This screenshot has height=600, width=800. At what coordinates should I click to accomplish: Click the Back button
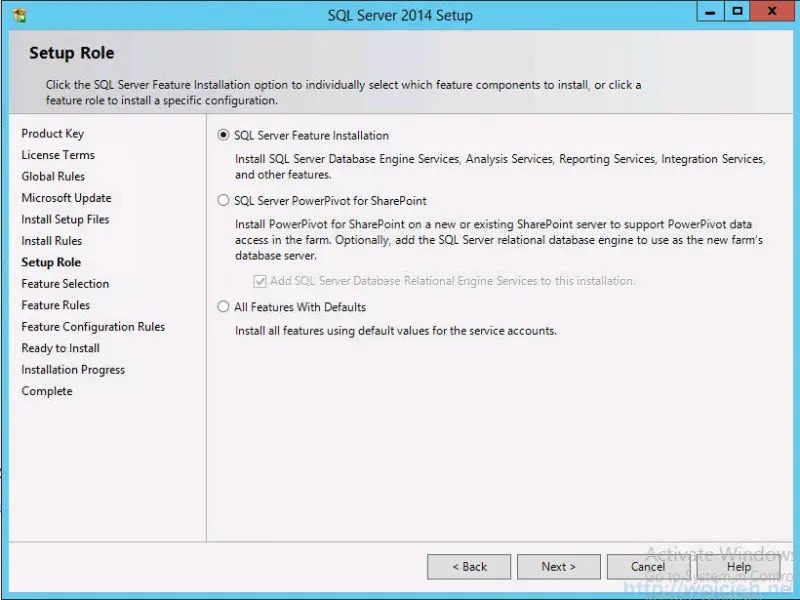(x=469, y=566)
